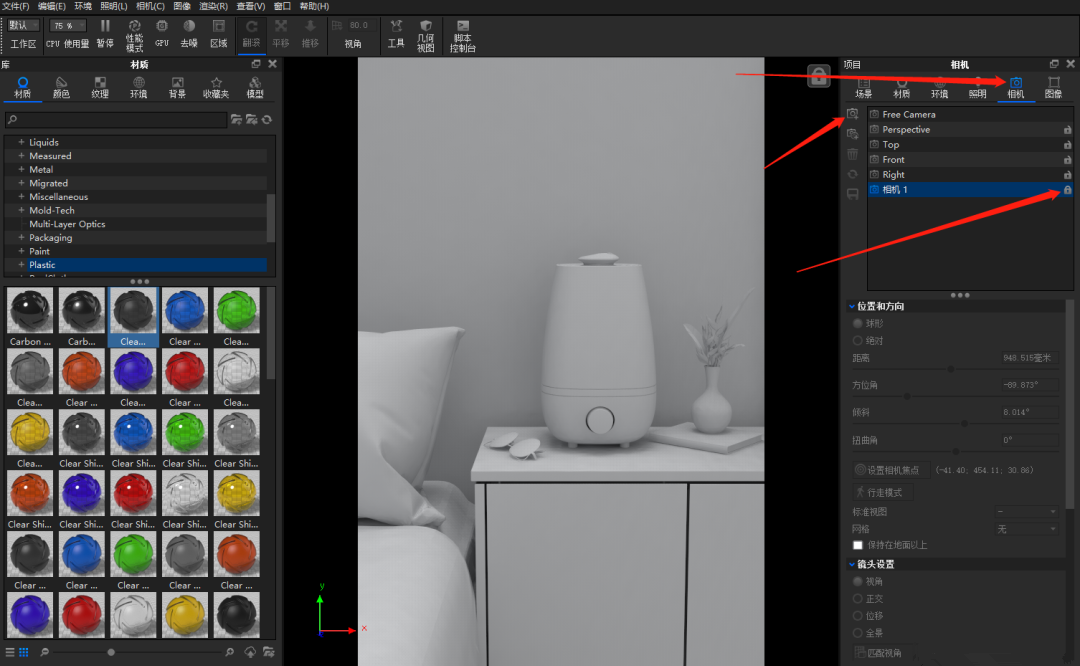
Task: Check the 保持在地面以上 checkbox
Action: pyautogui.click(x=858, y=545)
